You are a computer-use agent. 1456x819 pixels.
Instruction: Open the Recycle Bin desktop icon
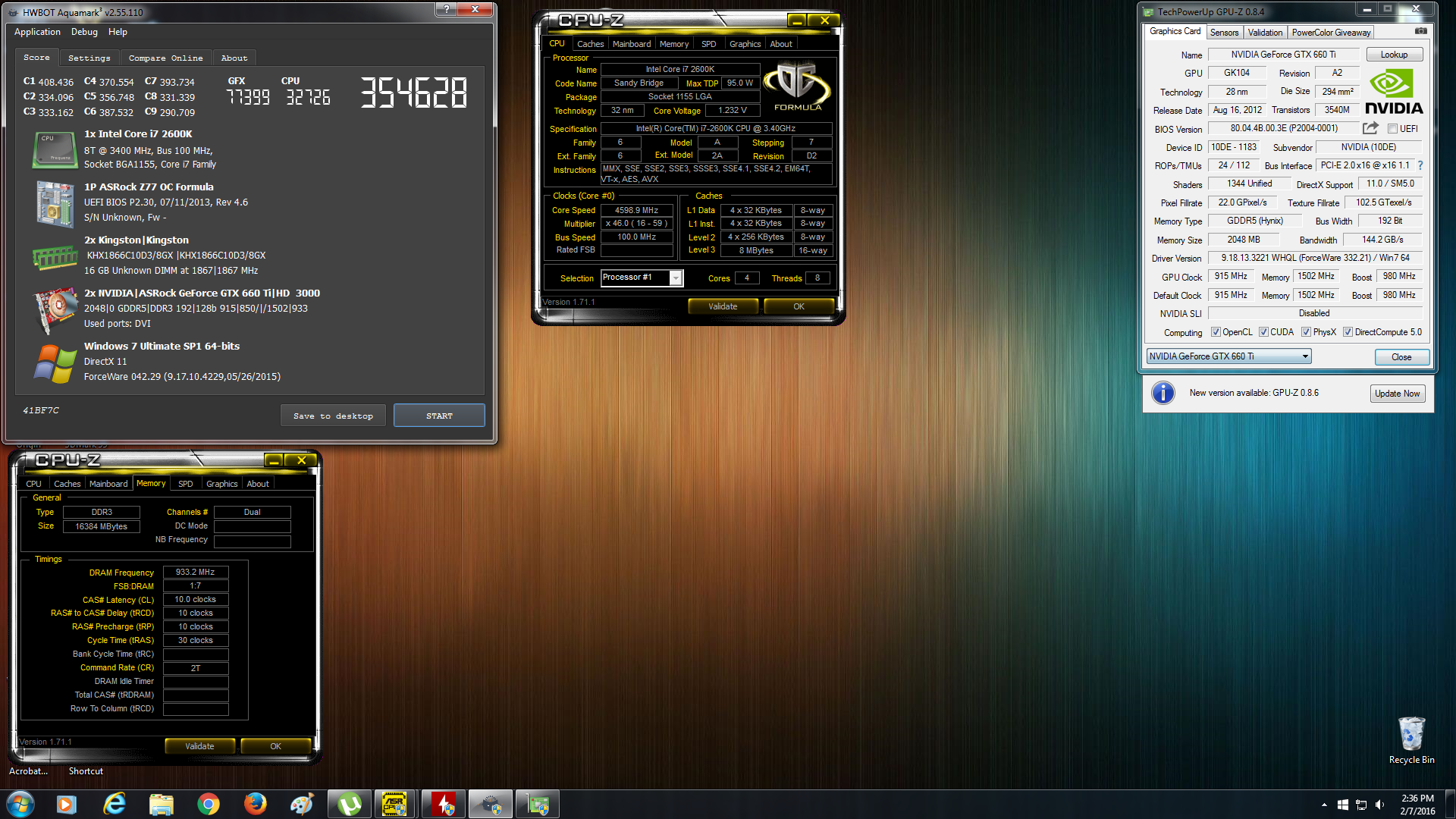[x=1411, y=740]
